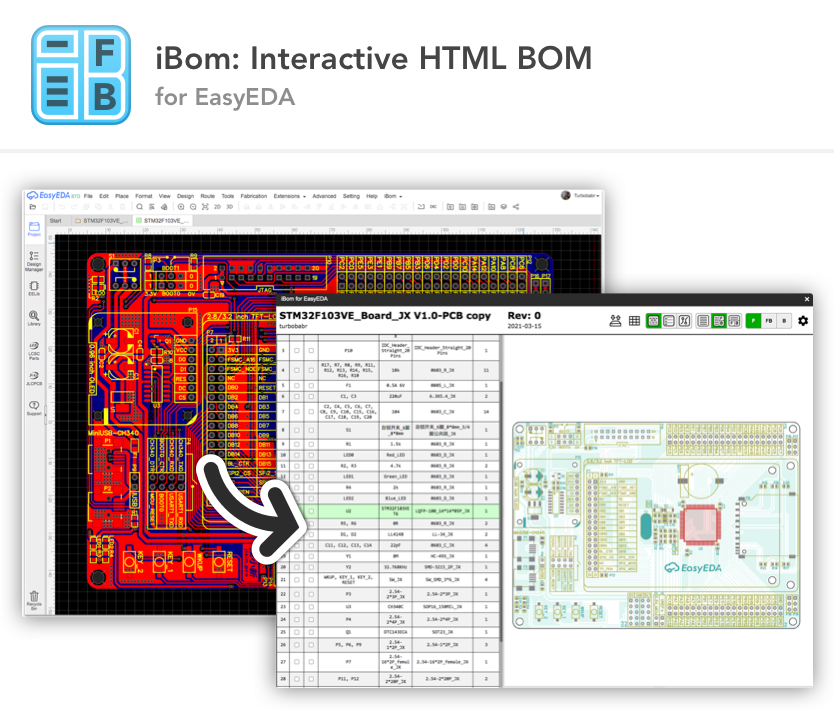Click the magnifier search icon in EasyEDA toolbar
The height and width of the screenshot is (726, 835).
pos(140,207)
